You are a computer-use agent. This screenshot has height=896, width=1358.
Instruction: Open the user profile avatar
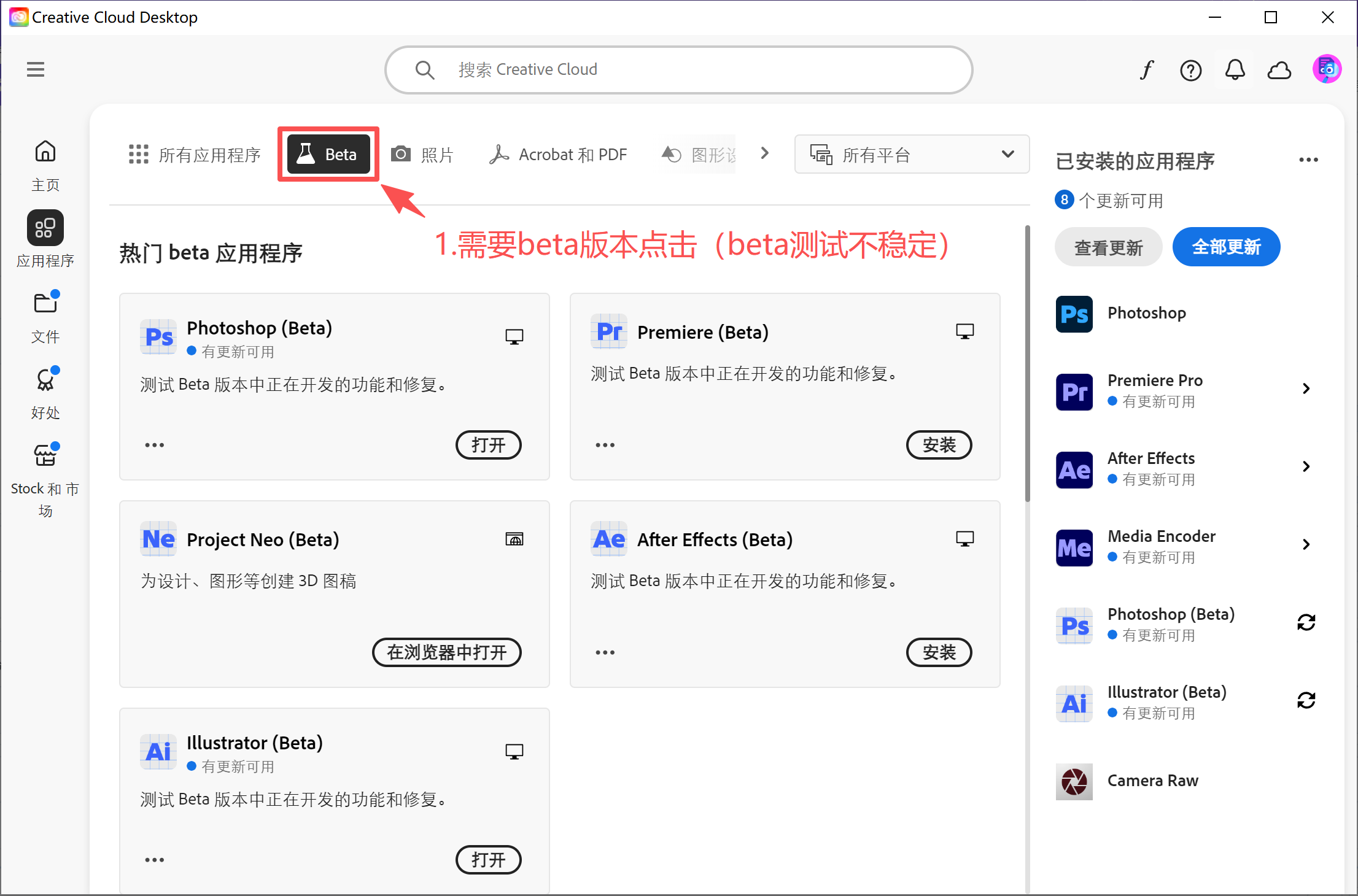1326,69
